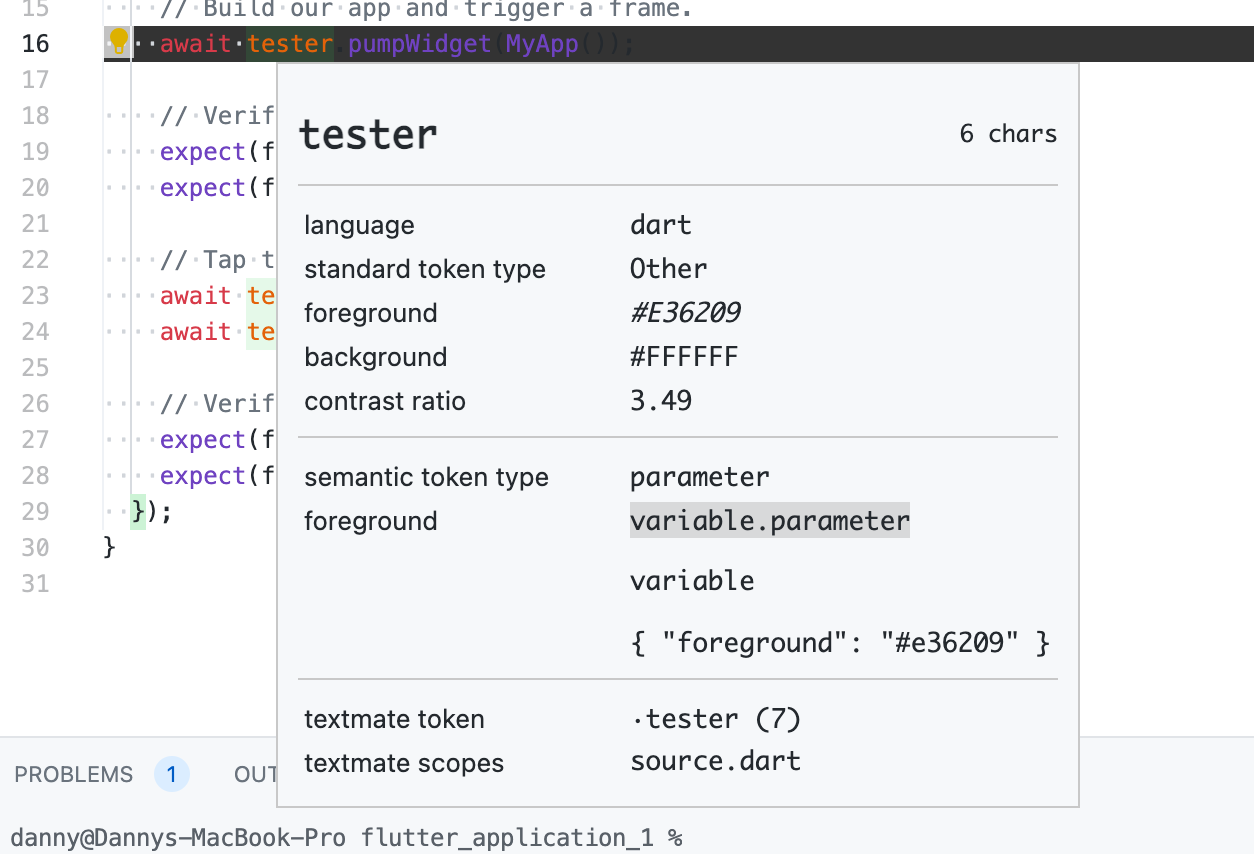
Task: Click the tester heading in the token inspector
Action: click(367, 133)
